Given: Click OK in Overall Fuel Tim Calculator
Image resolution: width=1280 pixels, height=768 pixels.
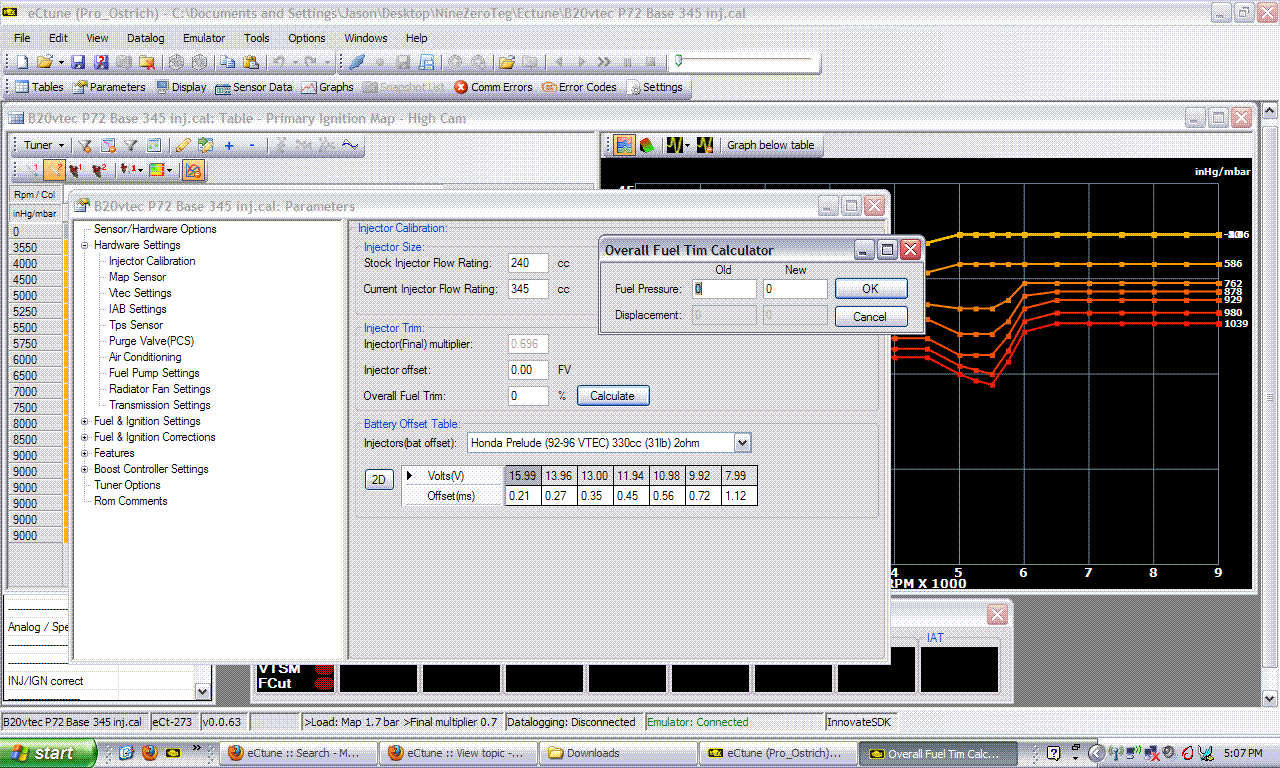Looking at the screenshot, I should click(x=870, y=288).
